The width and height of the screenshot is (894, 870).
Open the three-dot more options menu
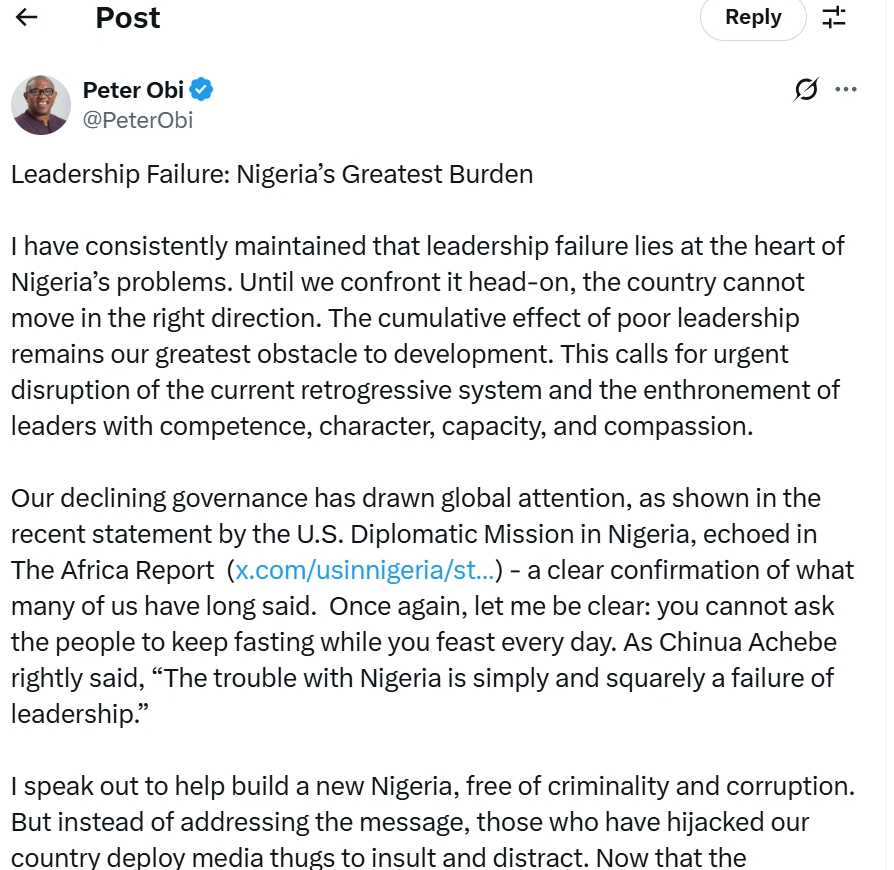click(x=846, y=90)
